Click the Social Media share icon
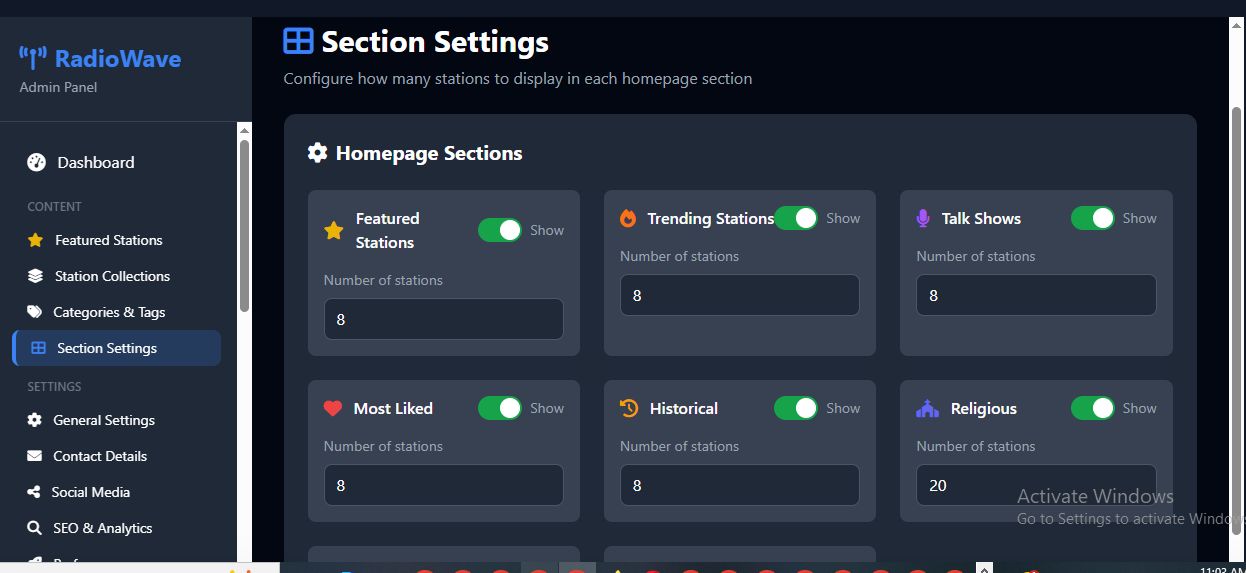This screenshot has width=1246, height=573. coord(35,492)
